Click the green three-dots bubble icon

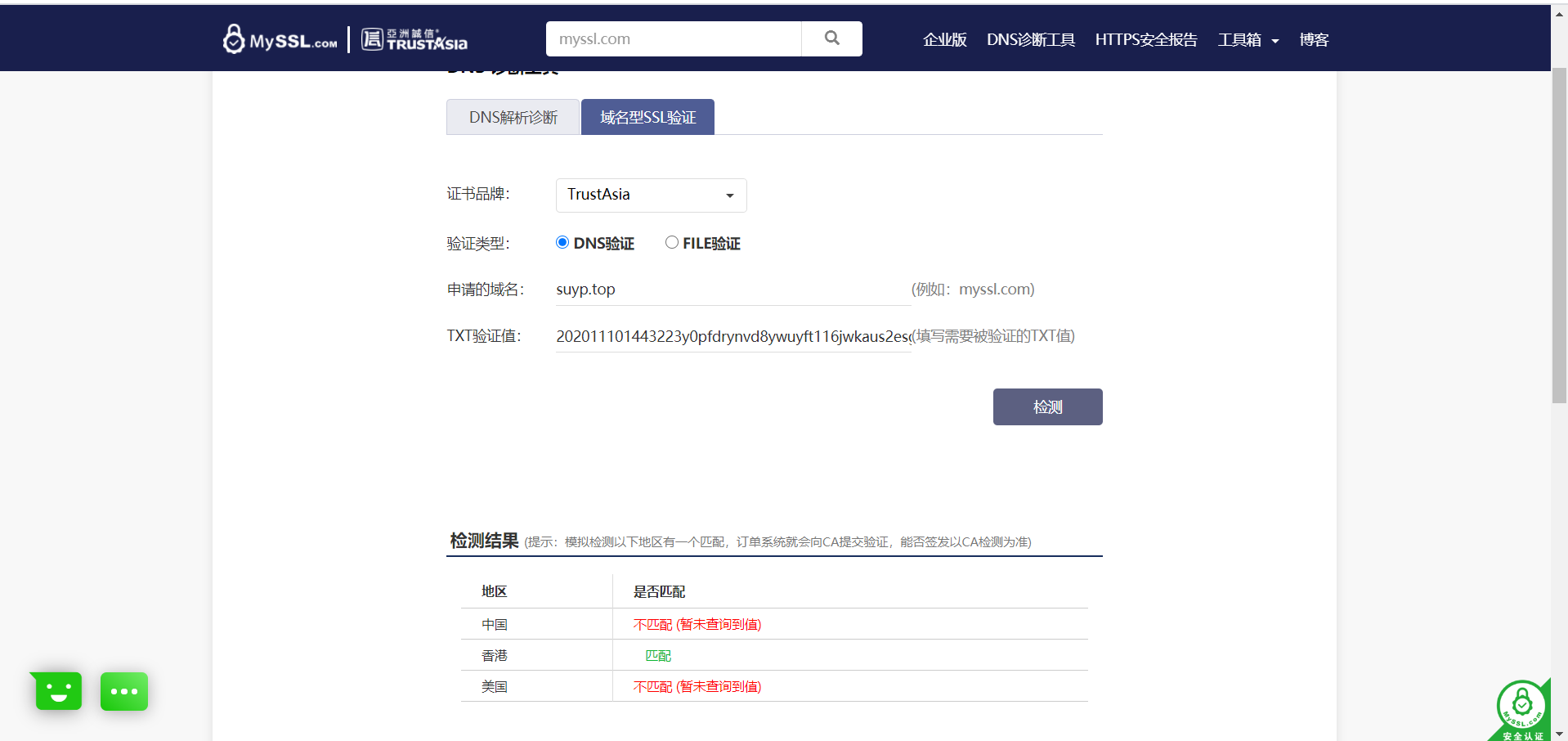(123, 691)
